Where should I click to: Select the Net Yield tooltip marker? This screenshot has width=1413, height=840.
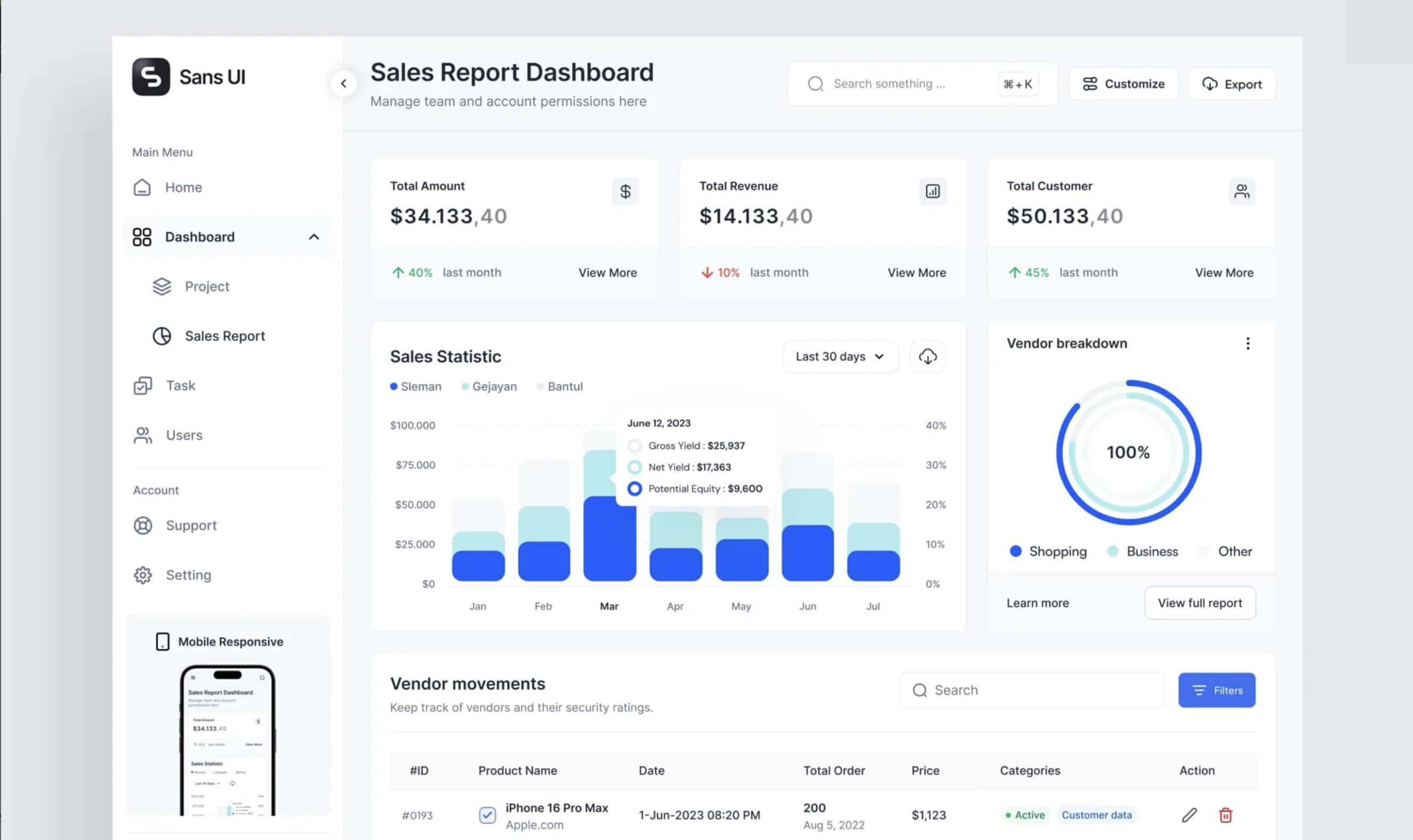click(x=635, y=467)
